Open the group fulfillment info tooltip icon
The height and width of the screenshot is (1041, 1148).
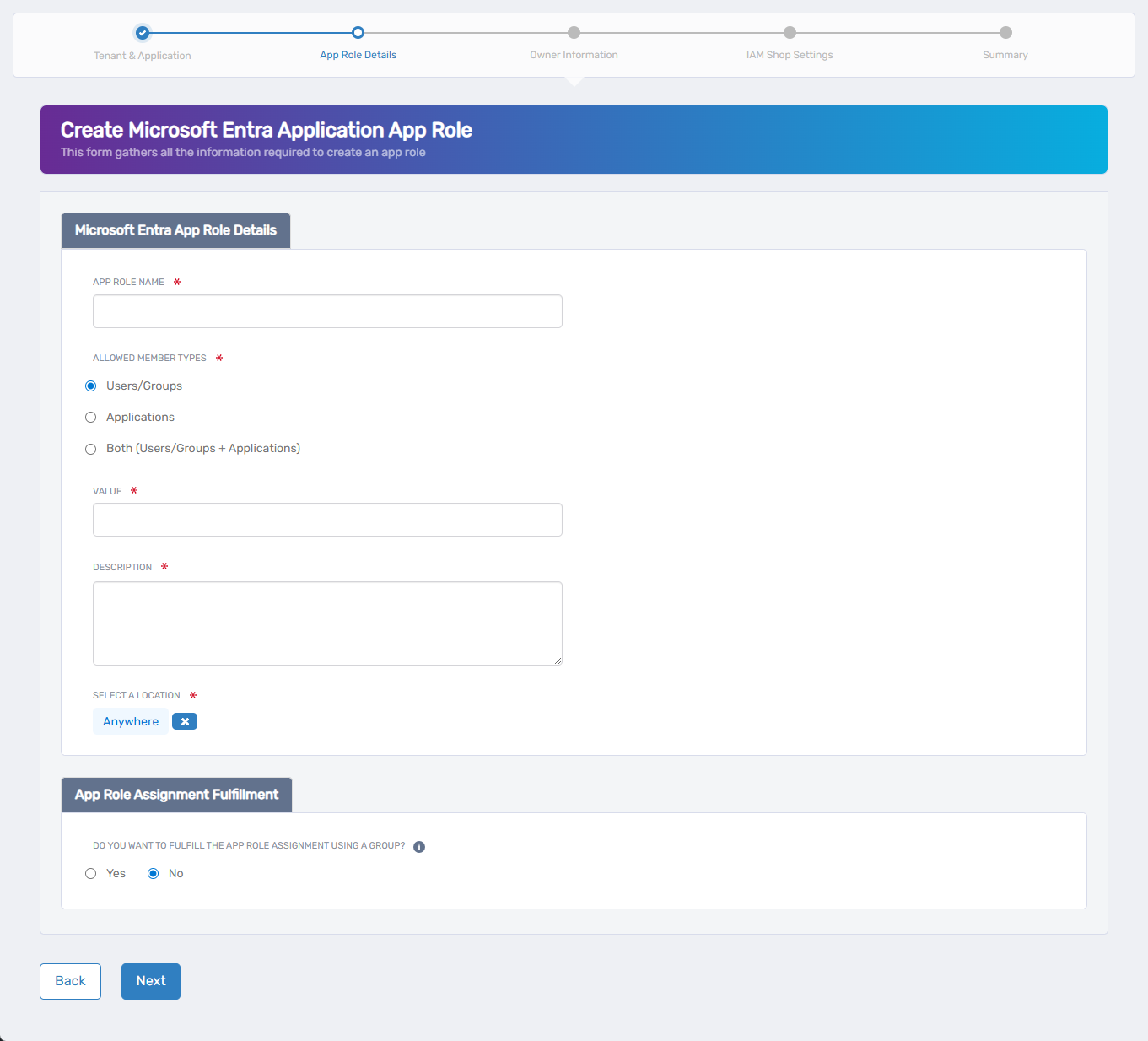(x=419, y=846)
